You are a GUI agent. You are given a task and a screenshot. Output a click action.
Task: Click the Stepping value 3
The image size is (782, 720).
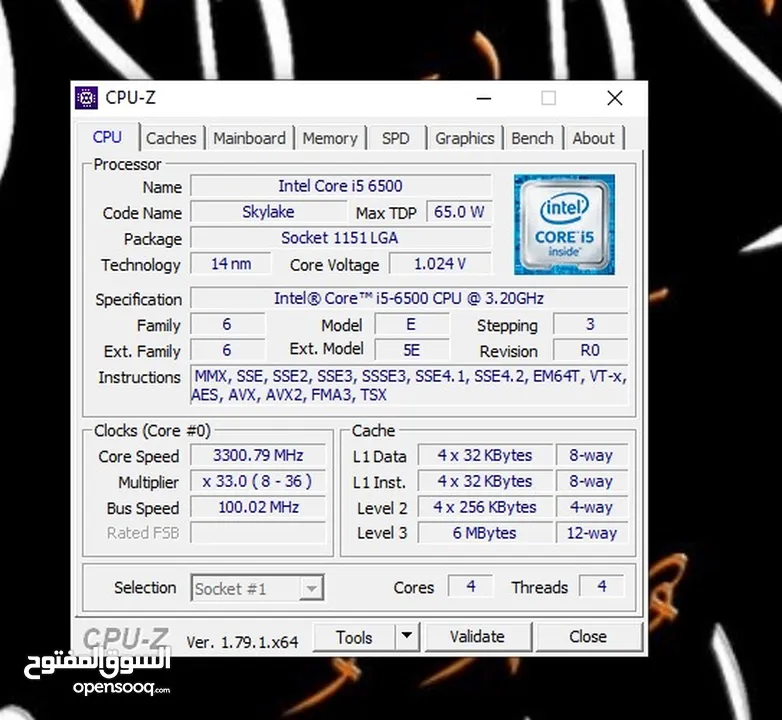[590, 325]
